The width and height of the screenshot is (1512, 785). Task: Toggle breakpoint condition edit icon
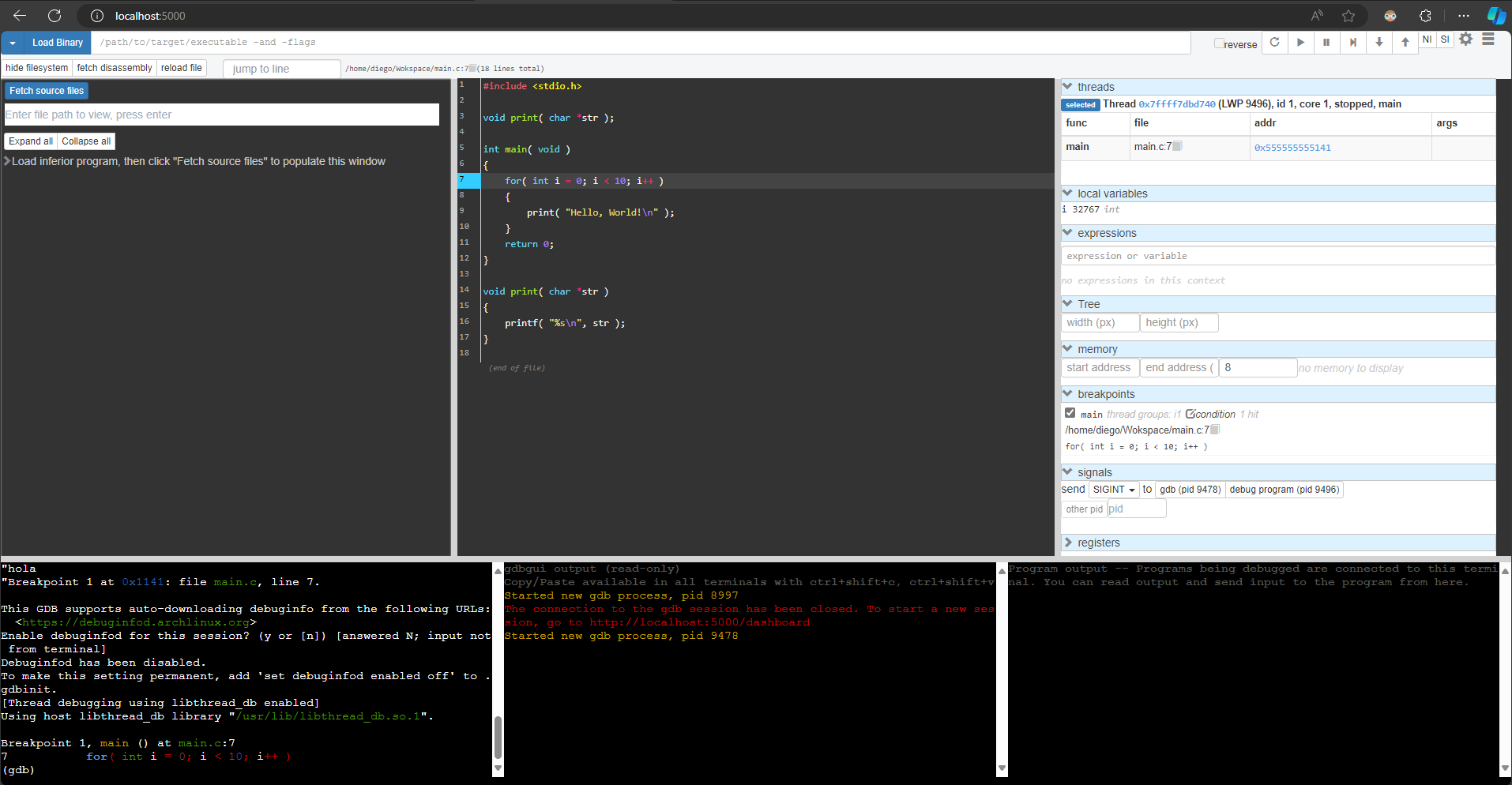[1190, 414]
